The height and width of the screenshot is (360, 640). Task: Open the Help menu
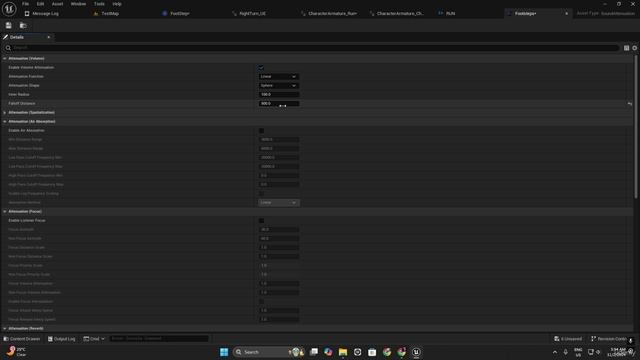[x=117, y=4]
